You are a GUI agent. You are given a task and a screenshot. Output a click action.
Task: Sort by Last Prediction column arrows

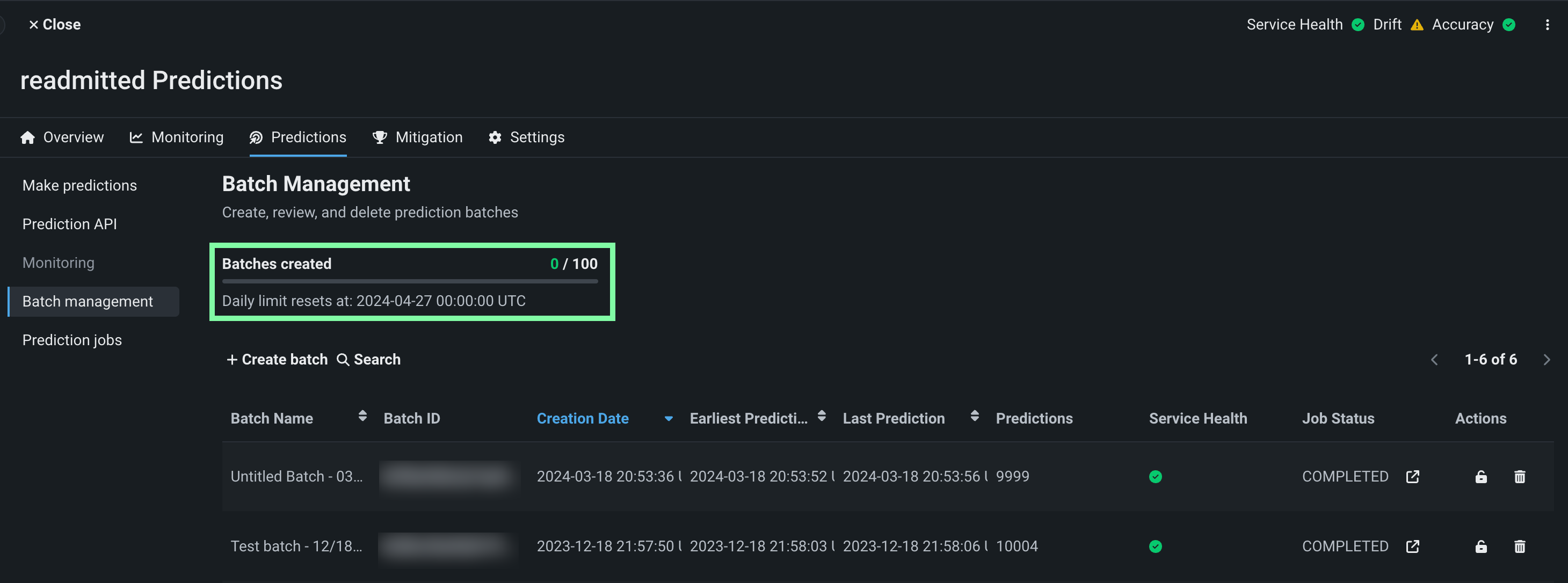pyautogui.click(x=974, y=416)
